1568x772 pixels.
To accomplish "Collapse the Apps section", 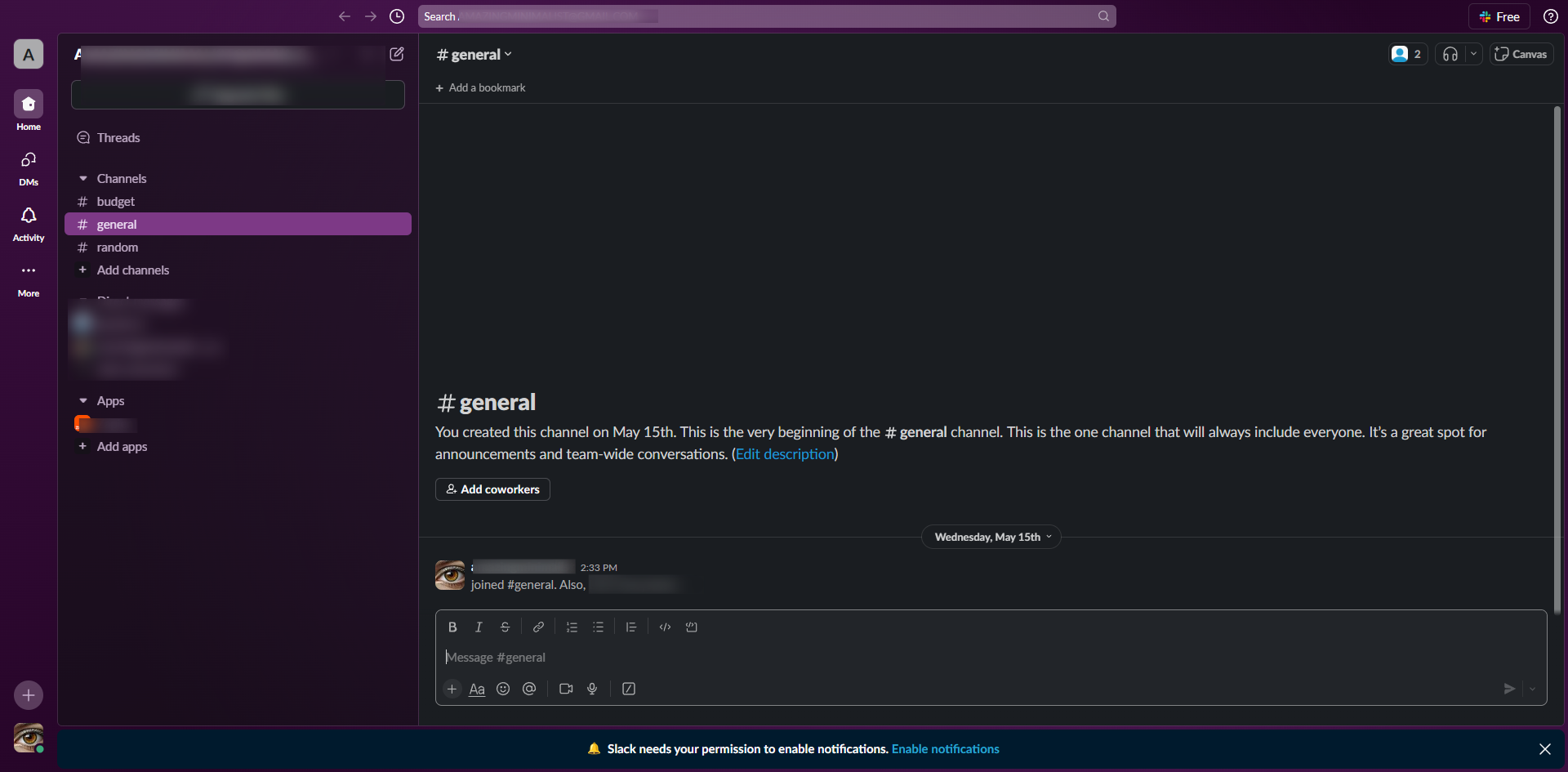I will pos(83,400).
